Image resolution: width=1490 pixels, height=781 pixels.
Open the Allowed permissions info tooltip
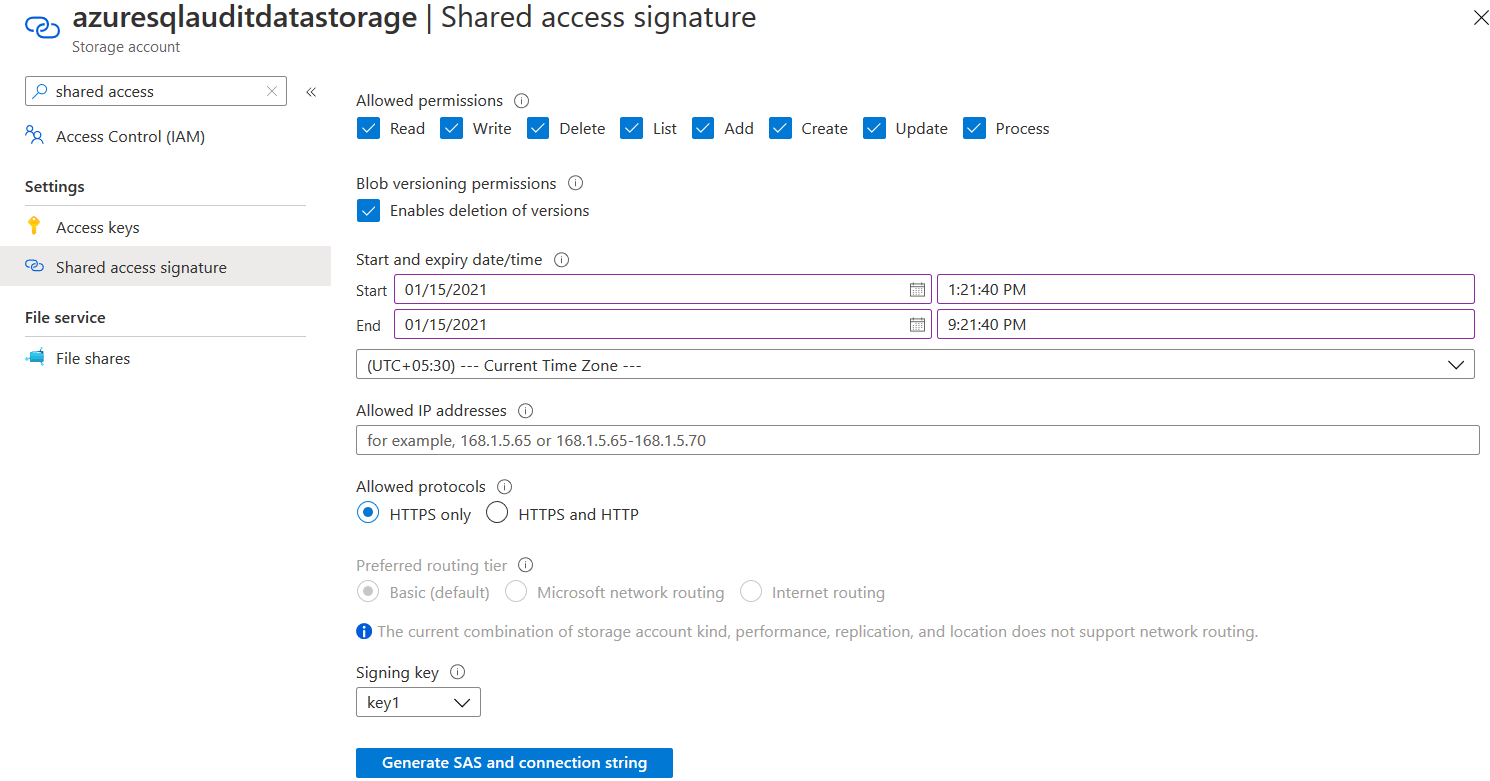pyautogui.click(x=521, y=100)
